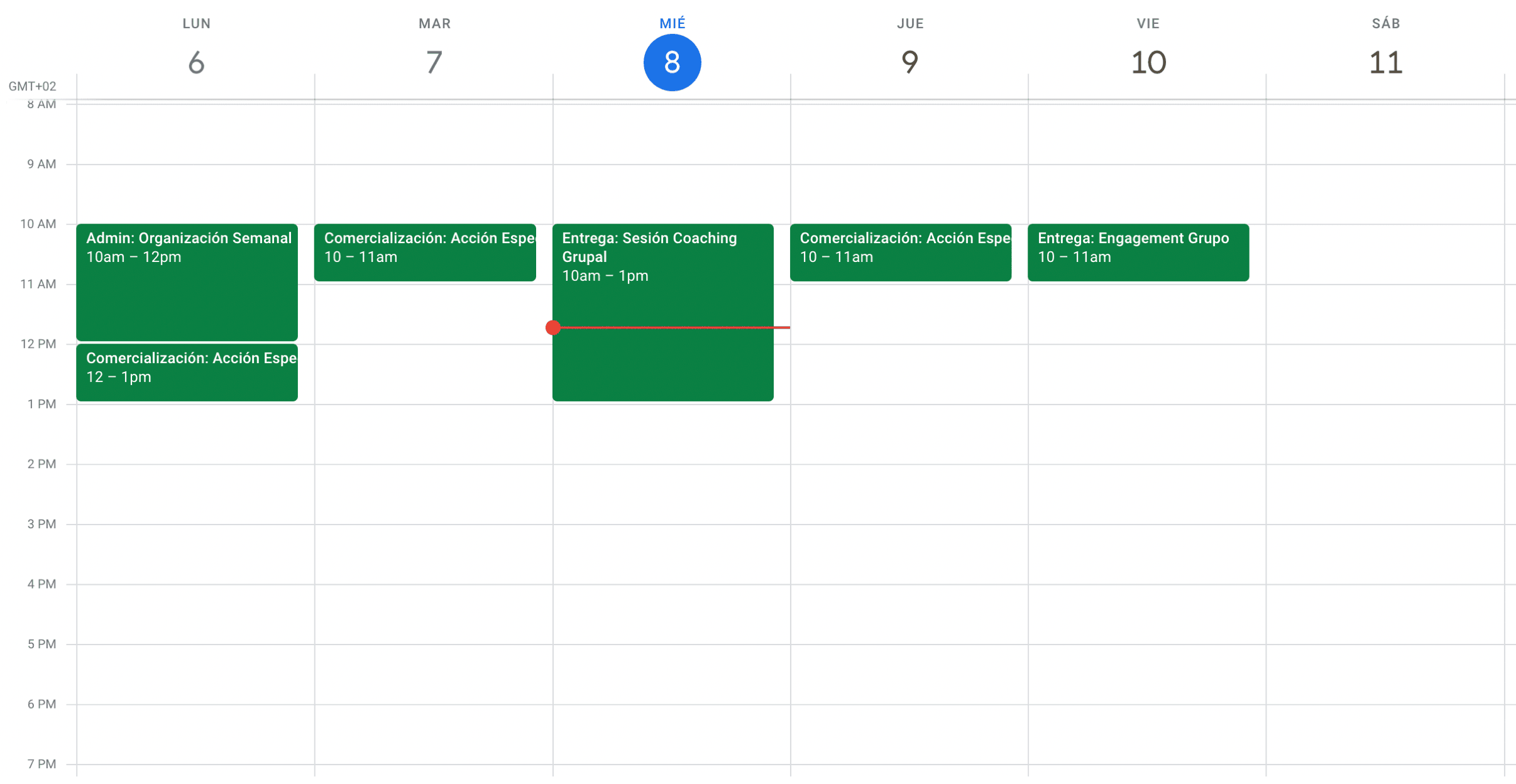Image resolution: width=1516 pixels, height=784 pixels.
Task: Click the red current time marker dot
Action: point(553,327)
